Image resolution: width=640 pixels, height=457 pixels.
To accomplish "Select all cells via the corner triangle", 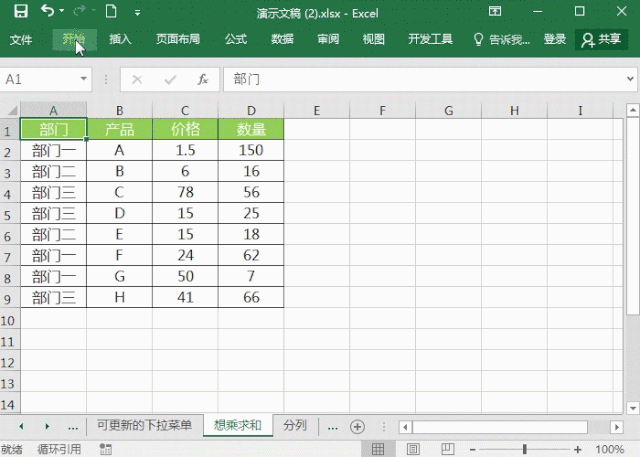I will coord(12,110).
